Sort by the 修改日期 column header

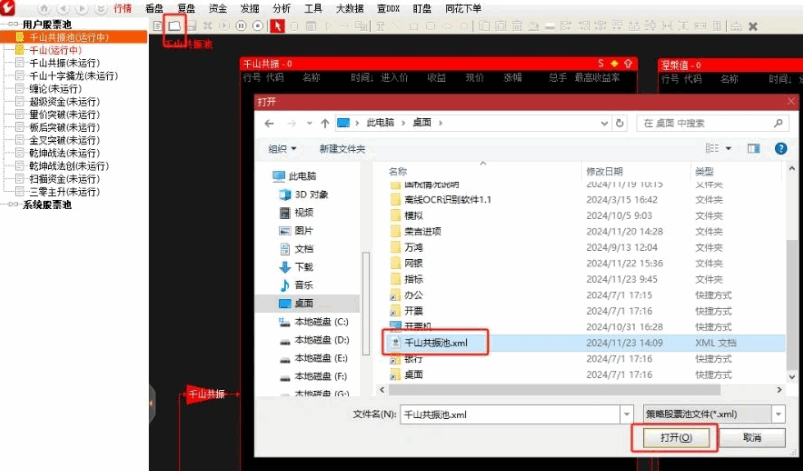tap(604, 172)
